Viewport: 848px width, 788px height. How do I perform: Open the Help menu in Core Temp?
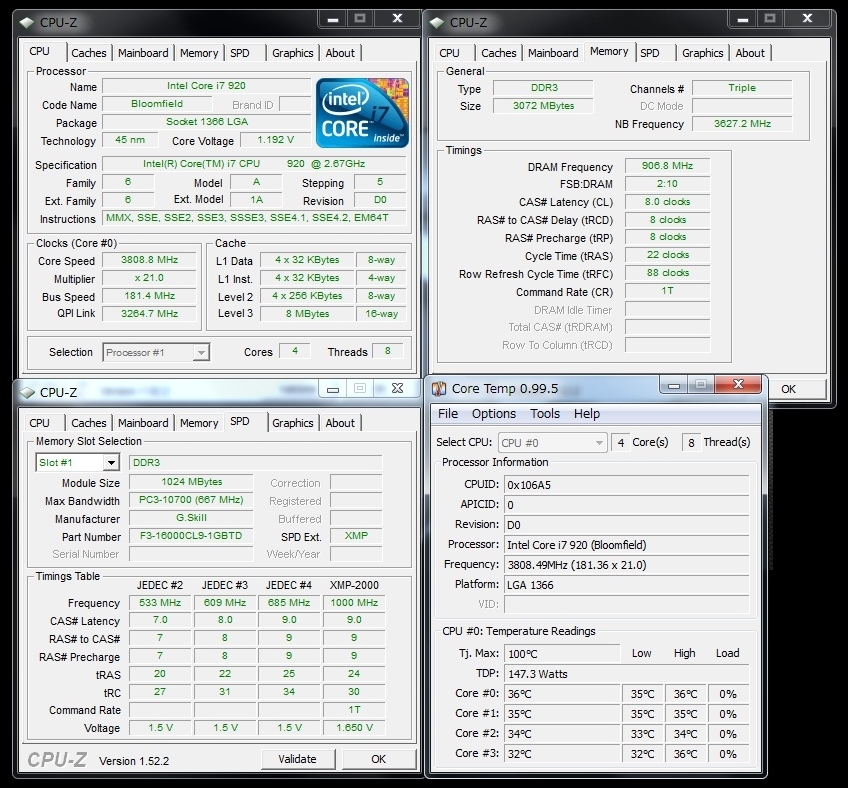pyautogui.click(x=587, y=414)
